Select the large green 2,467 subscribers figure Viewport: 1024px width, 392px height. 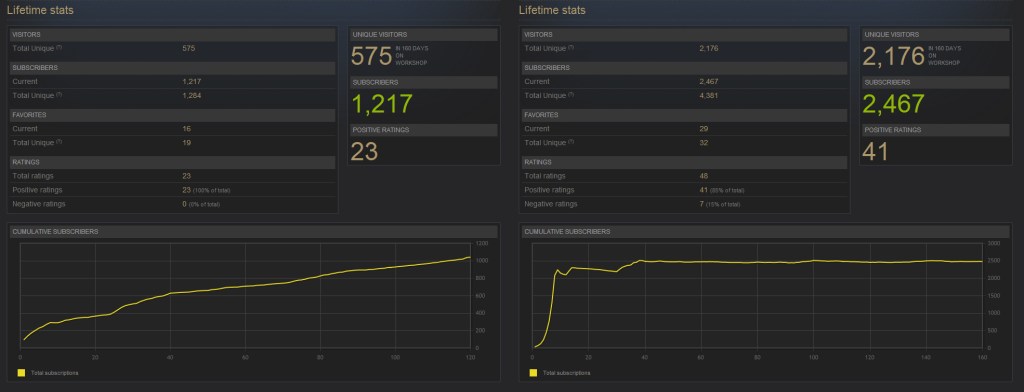pyautogui.click(x=894, y=105)
